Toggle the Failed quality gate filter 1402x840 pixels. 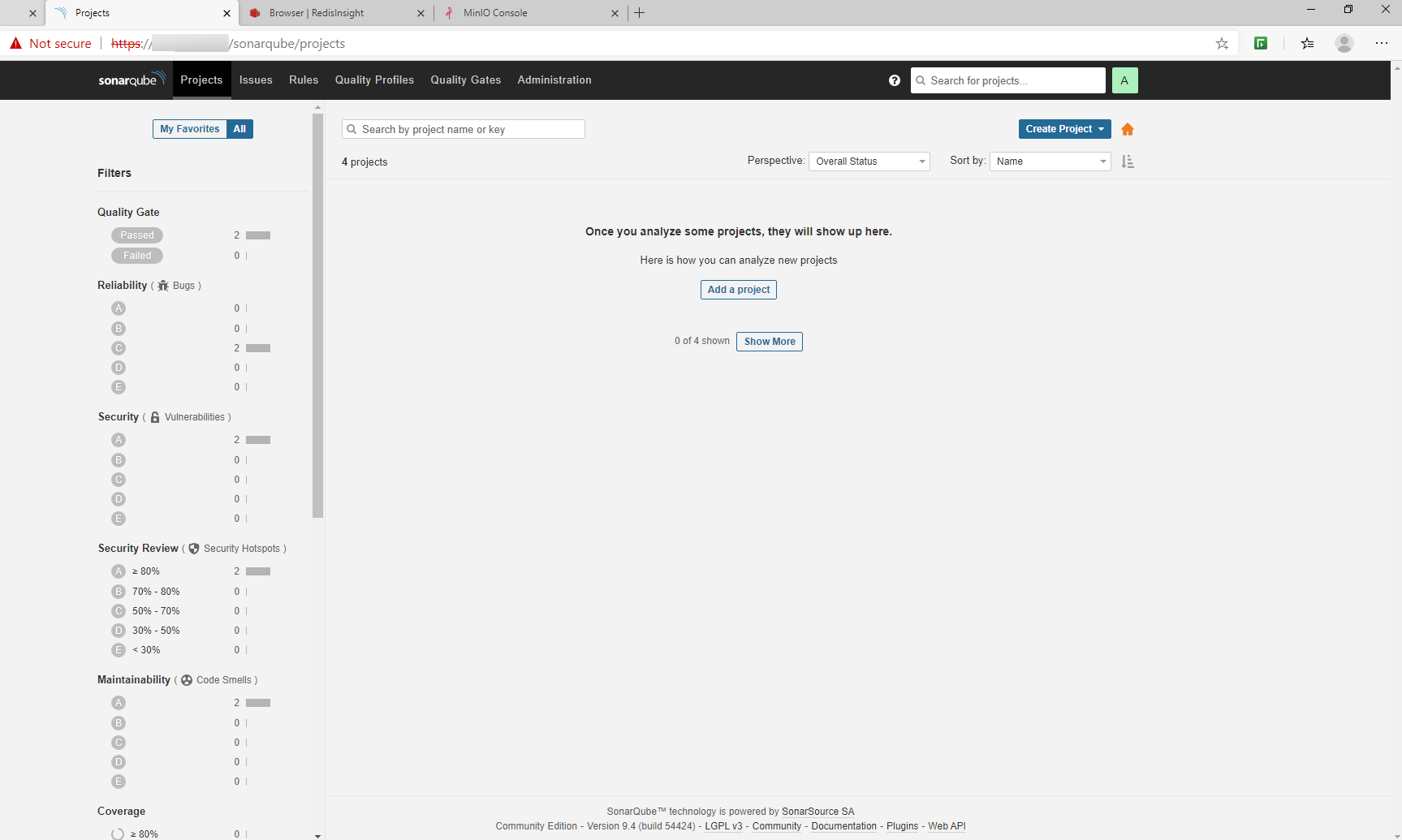pyautogui.click(x=137, y=256)
